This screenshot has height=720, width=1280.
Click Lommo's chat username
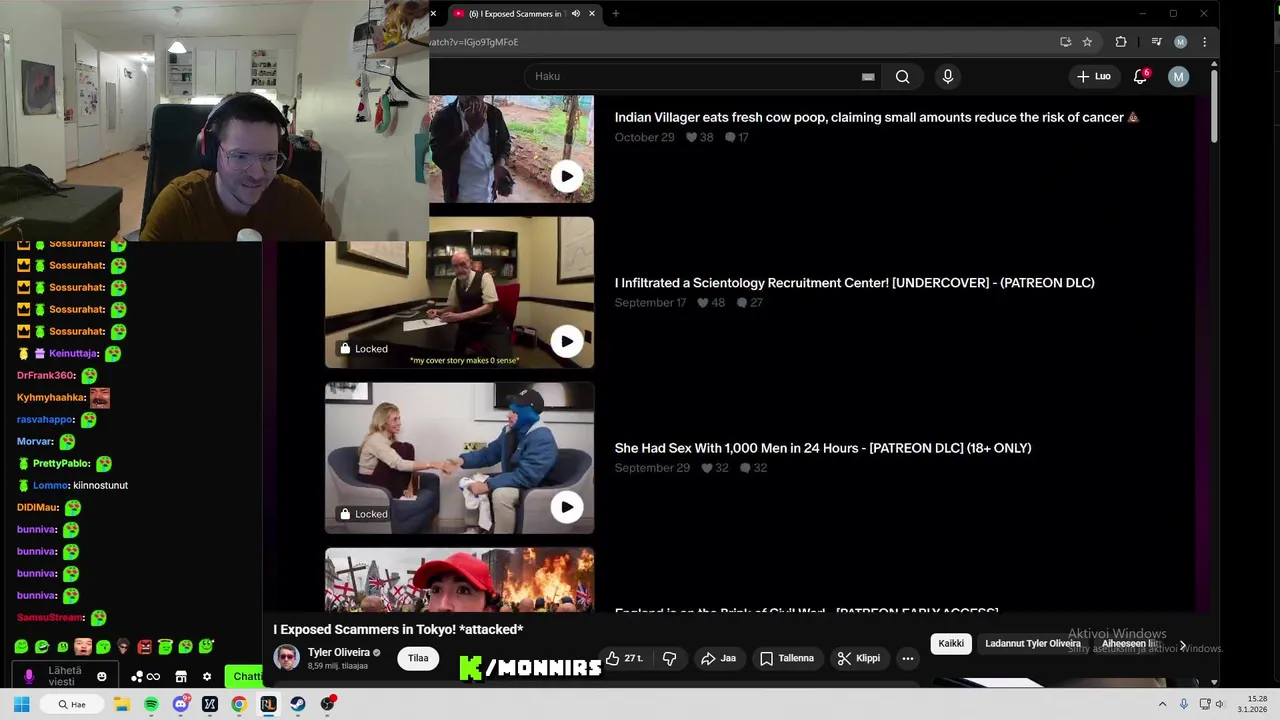point(50,485)
